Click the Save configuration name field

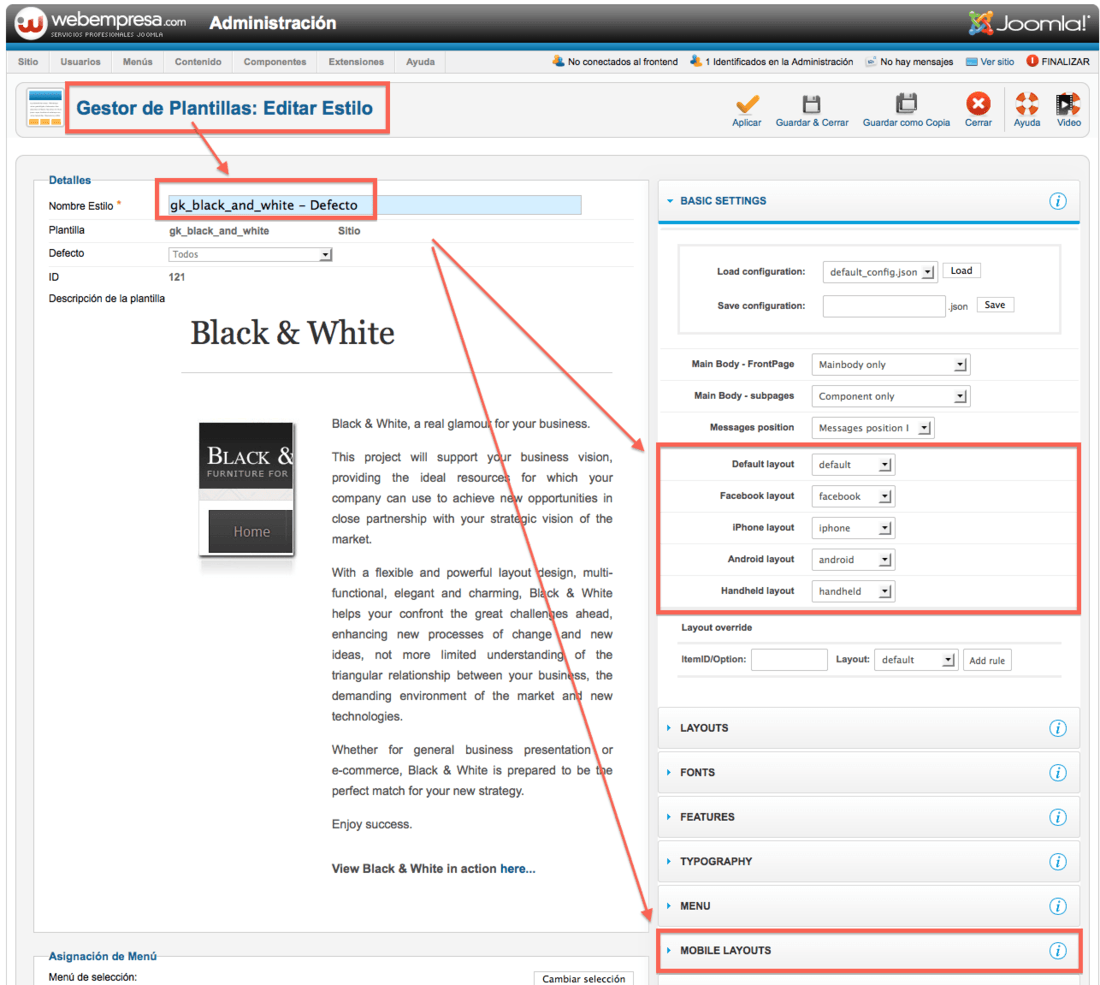click(884, 307)
